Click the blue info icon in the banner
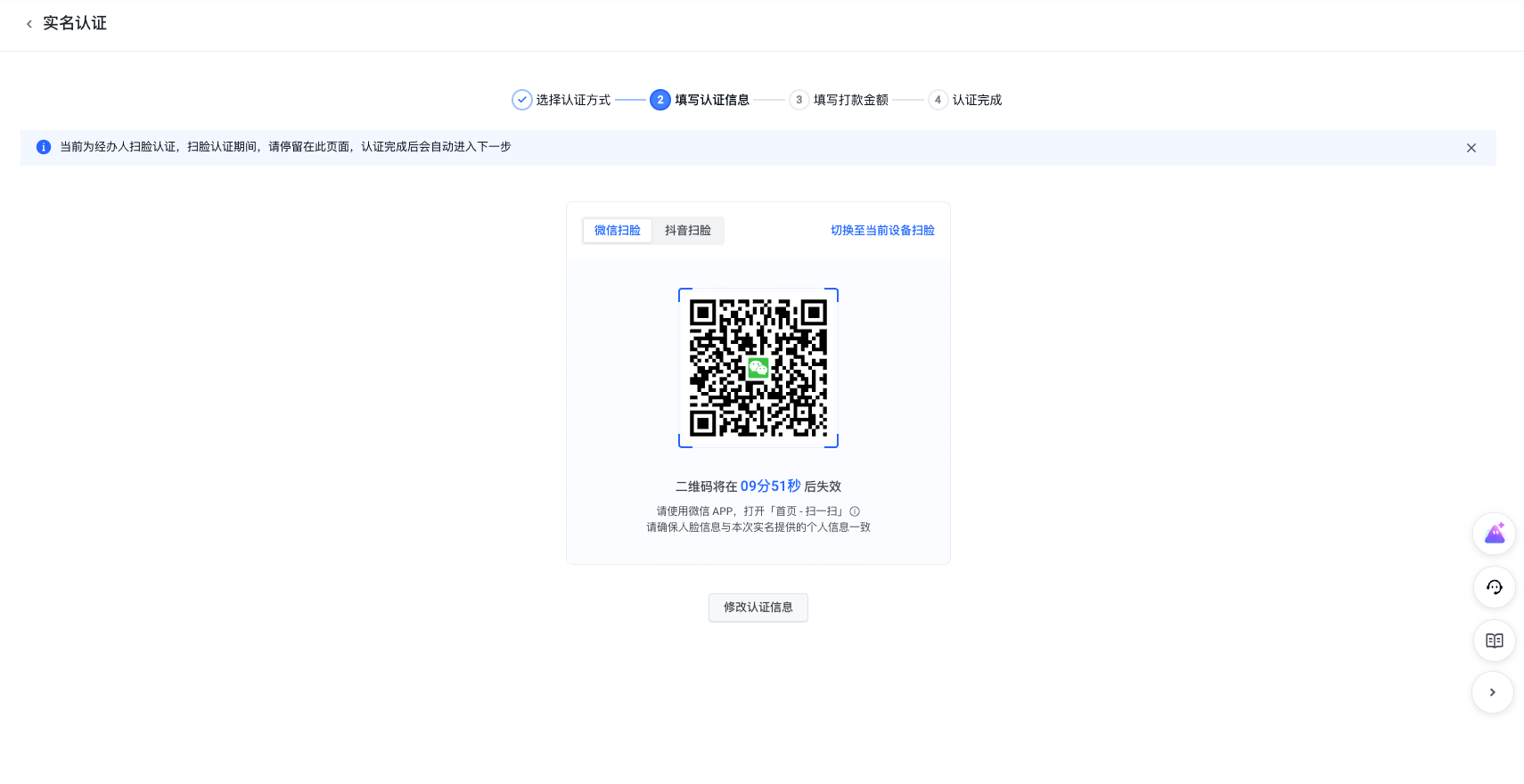The image size is (1524, 784). point(43,147)
